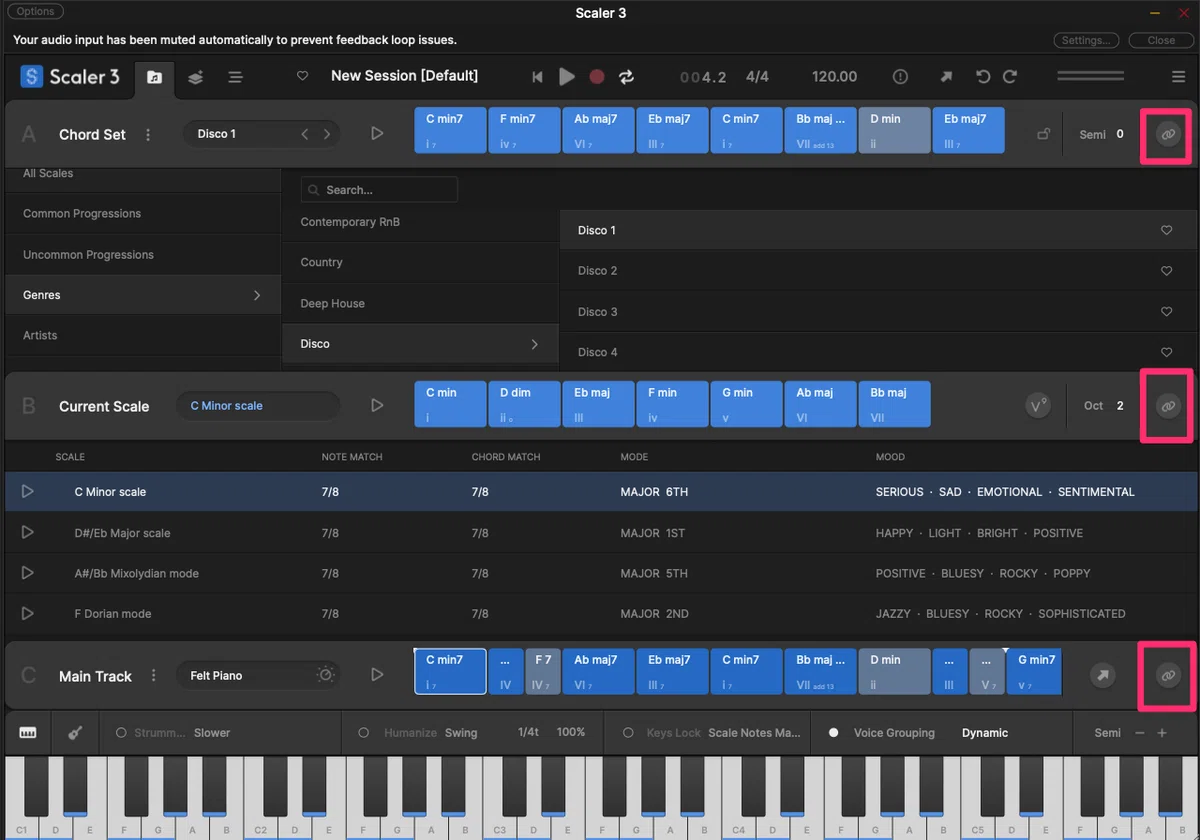Favorite Disco 3 with its heart icon
Screen dimensions: 1200x840
click(x=1166, y=312)
